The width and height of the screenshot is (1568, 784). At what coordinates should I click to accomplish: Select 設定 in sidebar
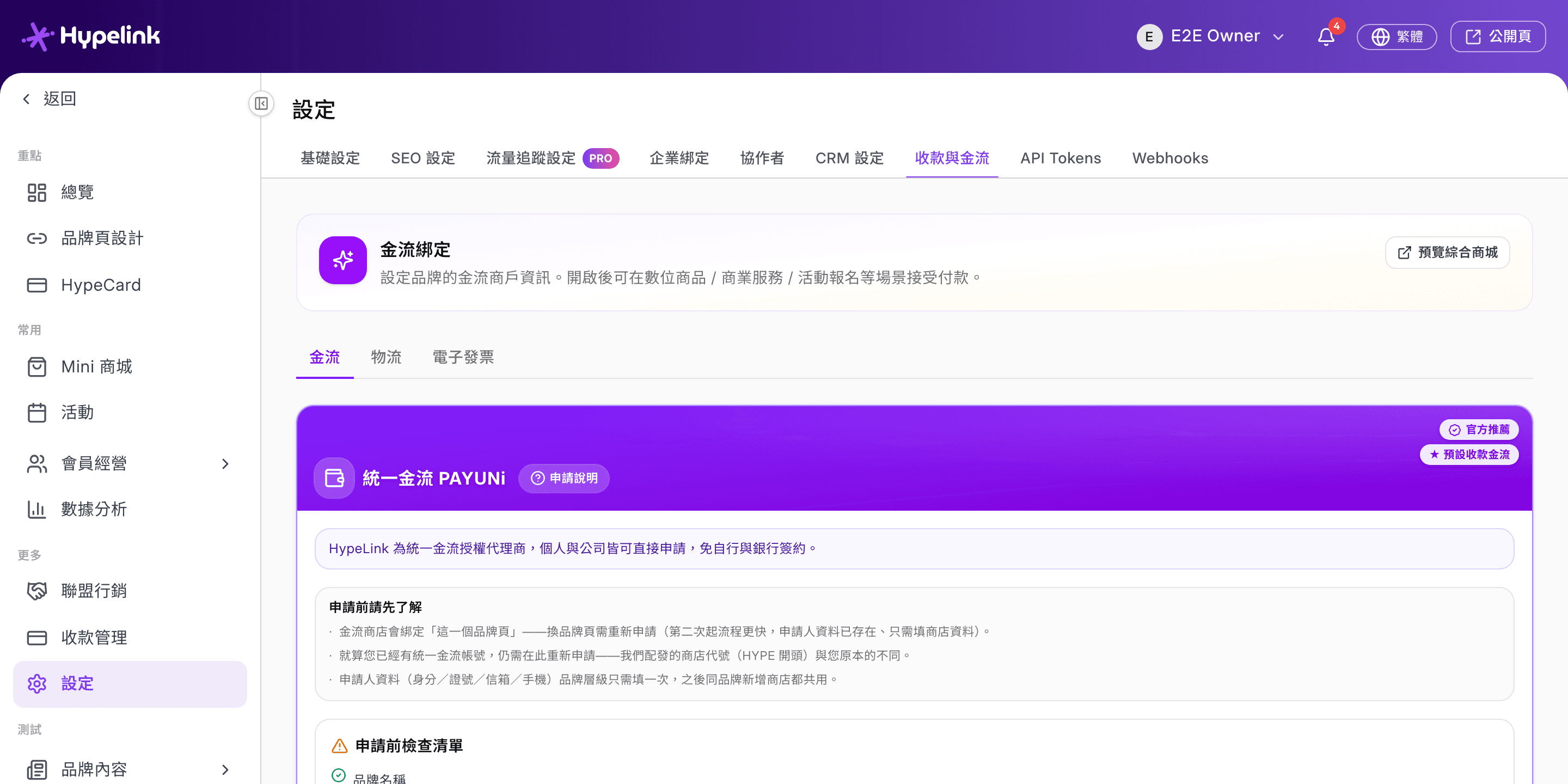pyautogui.click(x=130, y=684)
